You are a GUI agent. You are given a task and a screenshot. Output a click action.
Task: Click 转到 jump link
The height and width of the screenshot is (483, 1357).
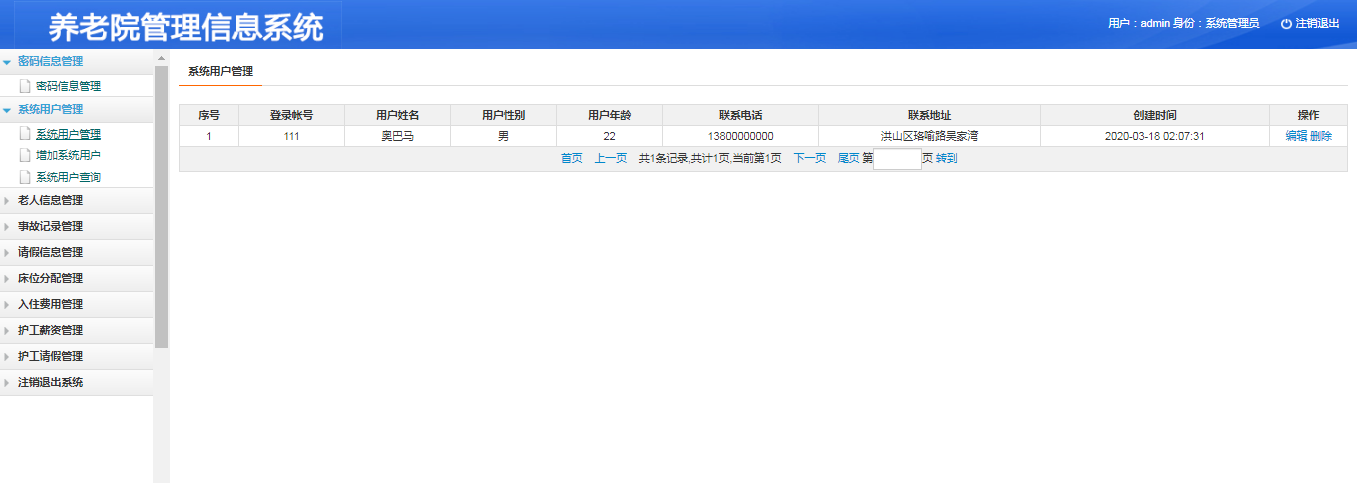[947, 158]
